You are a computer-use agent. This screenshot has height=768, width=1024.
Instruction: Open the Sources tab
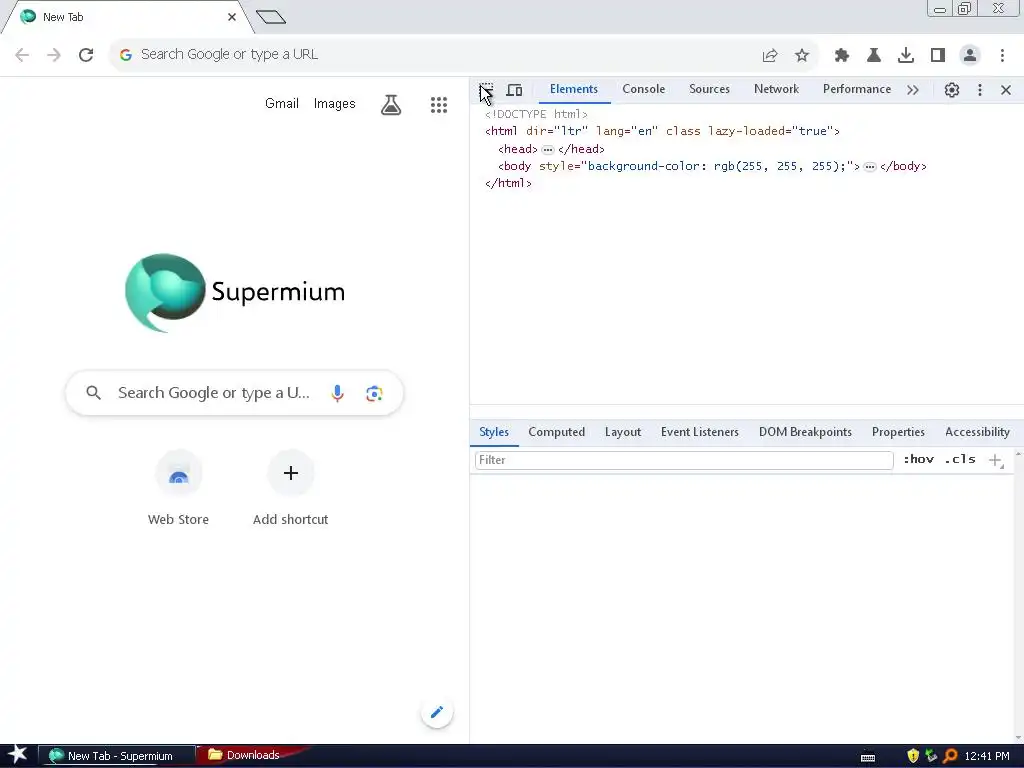(x=709, y=89)
